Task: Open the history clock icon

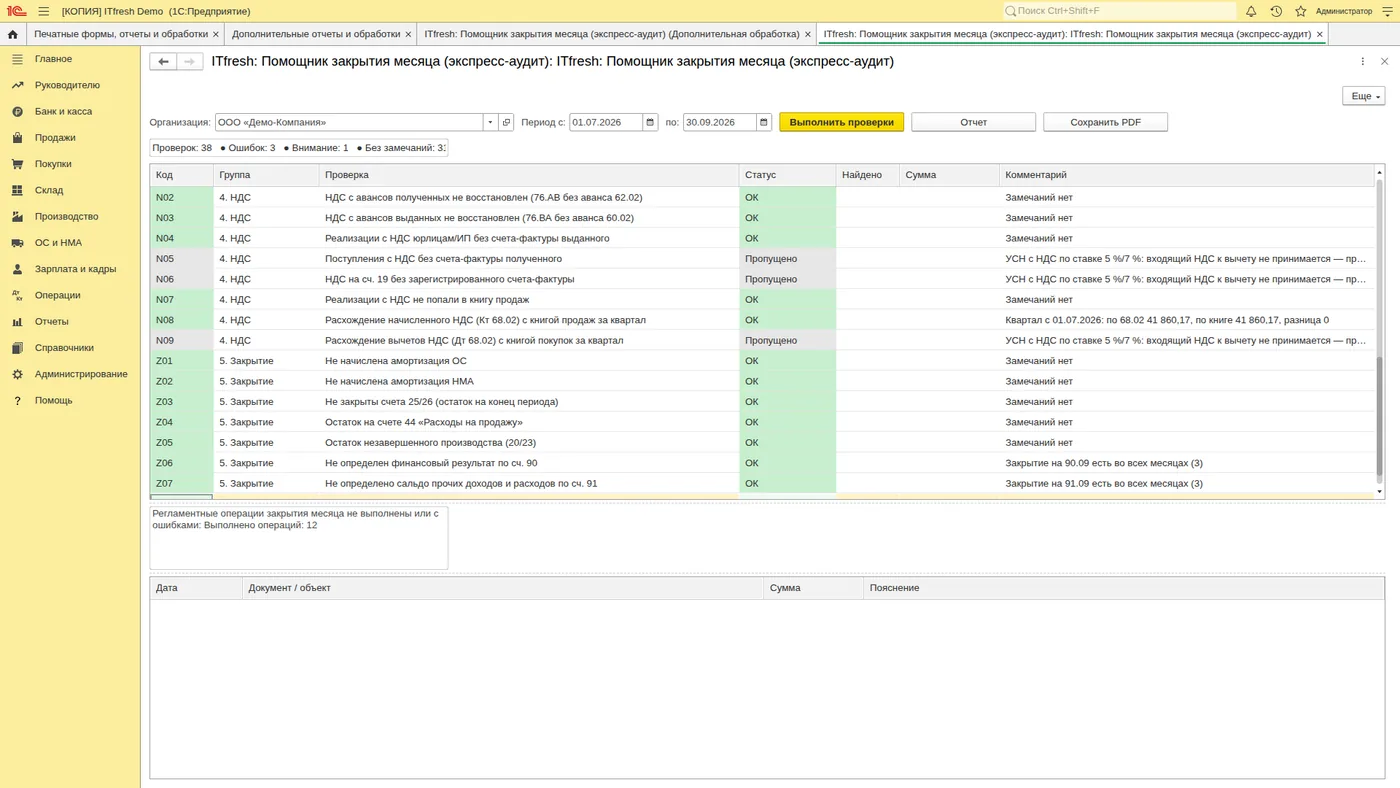Action: click(x=1276, y=11)
